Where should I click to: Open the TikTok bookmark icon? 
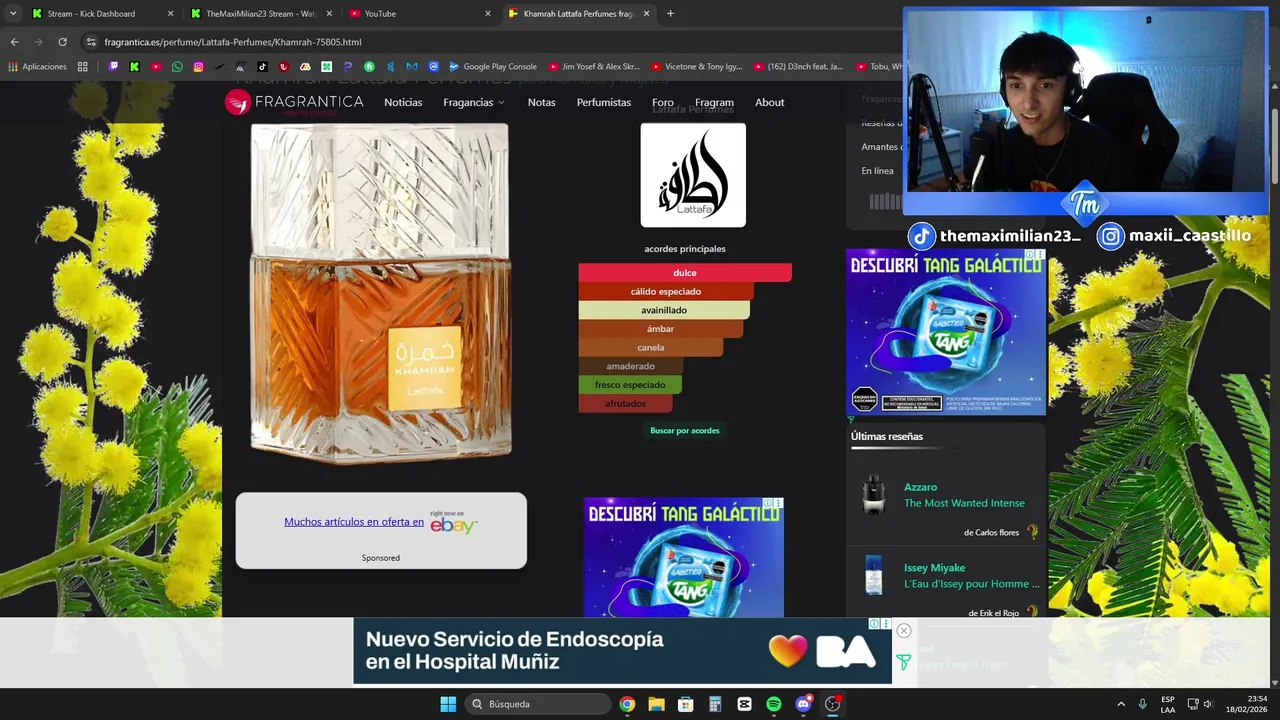pyautogui.click(x=262, y=67)
